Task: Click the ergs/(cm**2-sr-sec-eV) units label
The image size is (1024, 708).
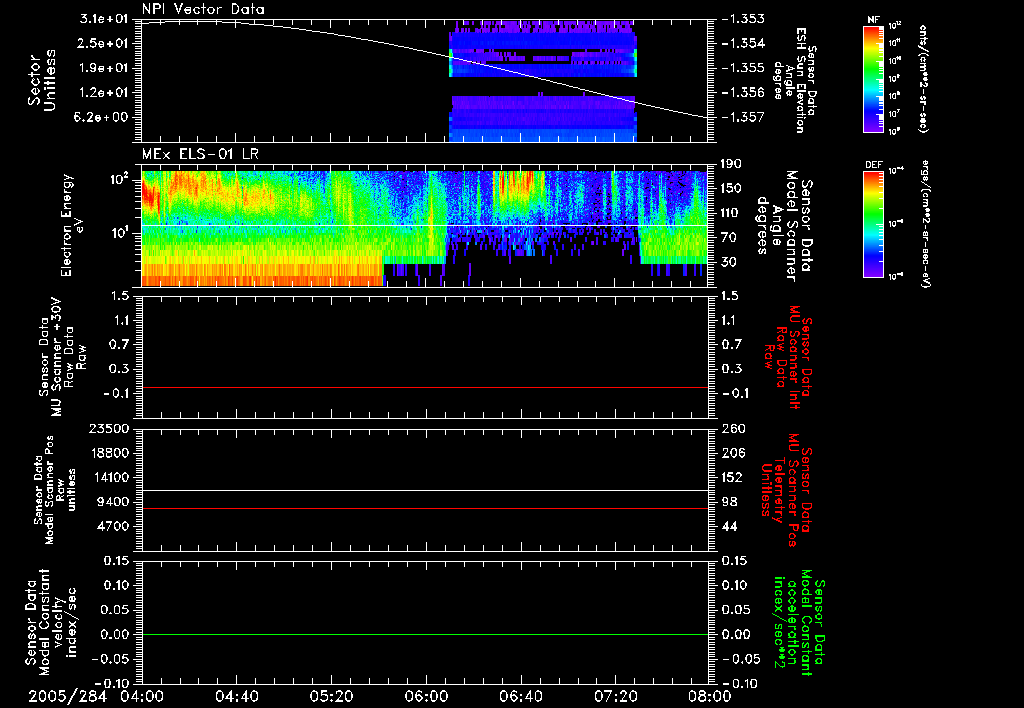Action: (x=925, y=224)
